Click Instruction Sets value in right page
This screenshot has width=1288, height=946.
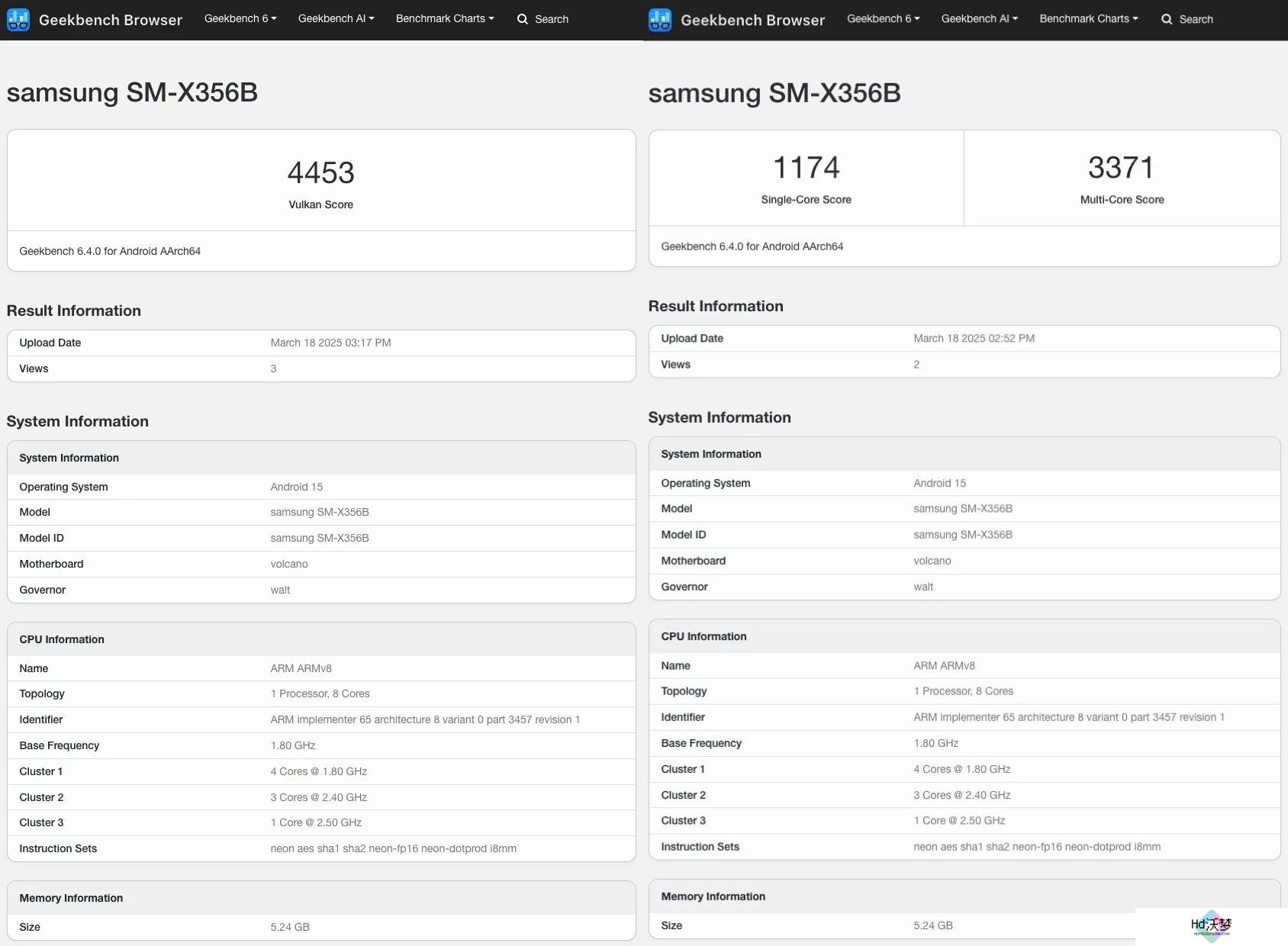(x=1037, y=846)
